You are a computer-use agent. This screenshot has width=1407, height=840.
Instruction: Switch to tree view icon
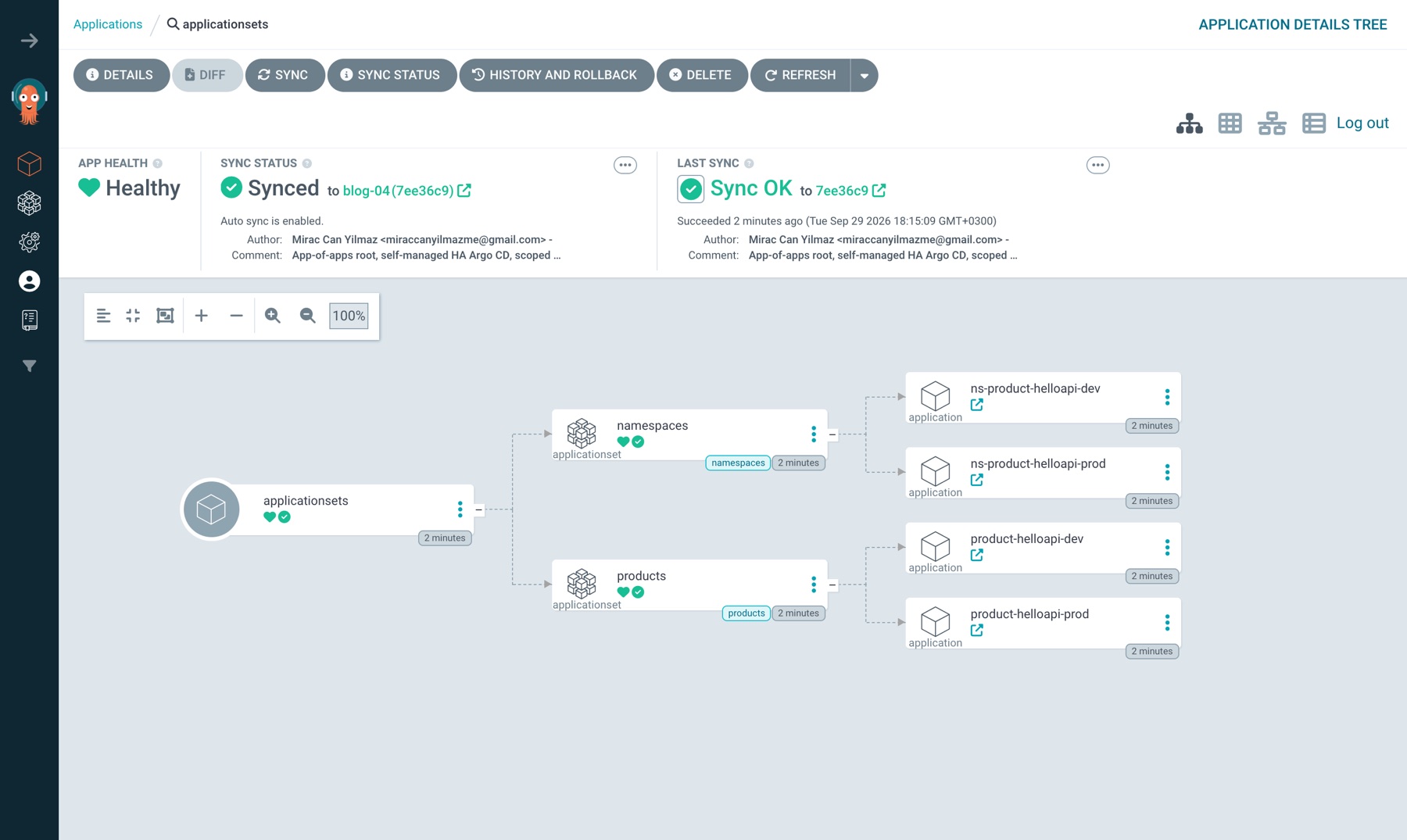(x=1189, y=123)
